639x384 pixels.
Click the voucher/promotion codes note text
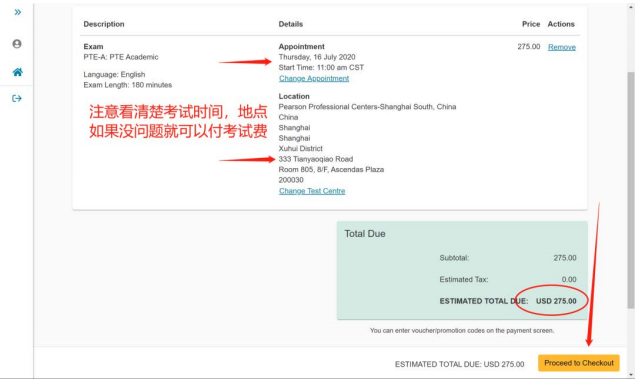[x=462, y=330]
